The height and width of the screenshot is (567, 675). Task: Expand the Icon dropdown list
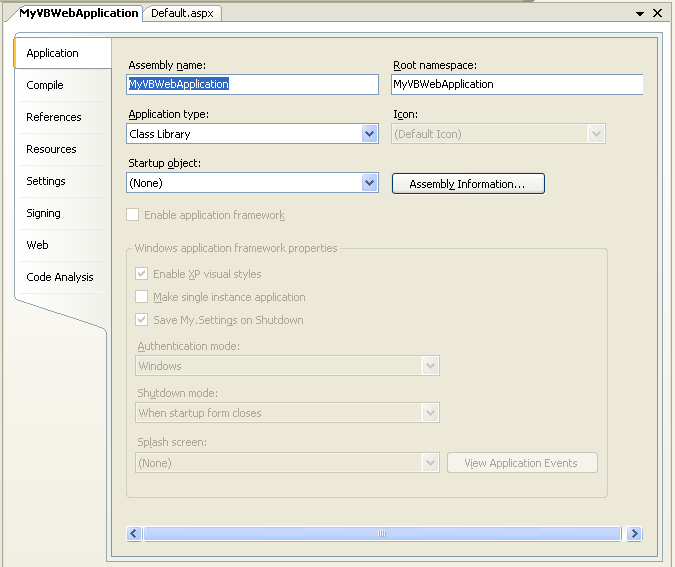click(x=597, y=134)
